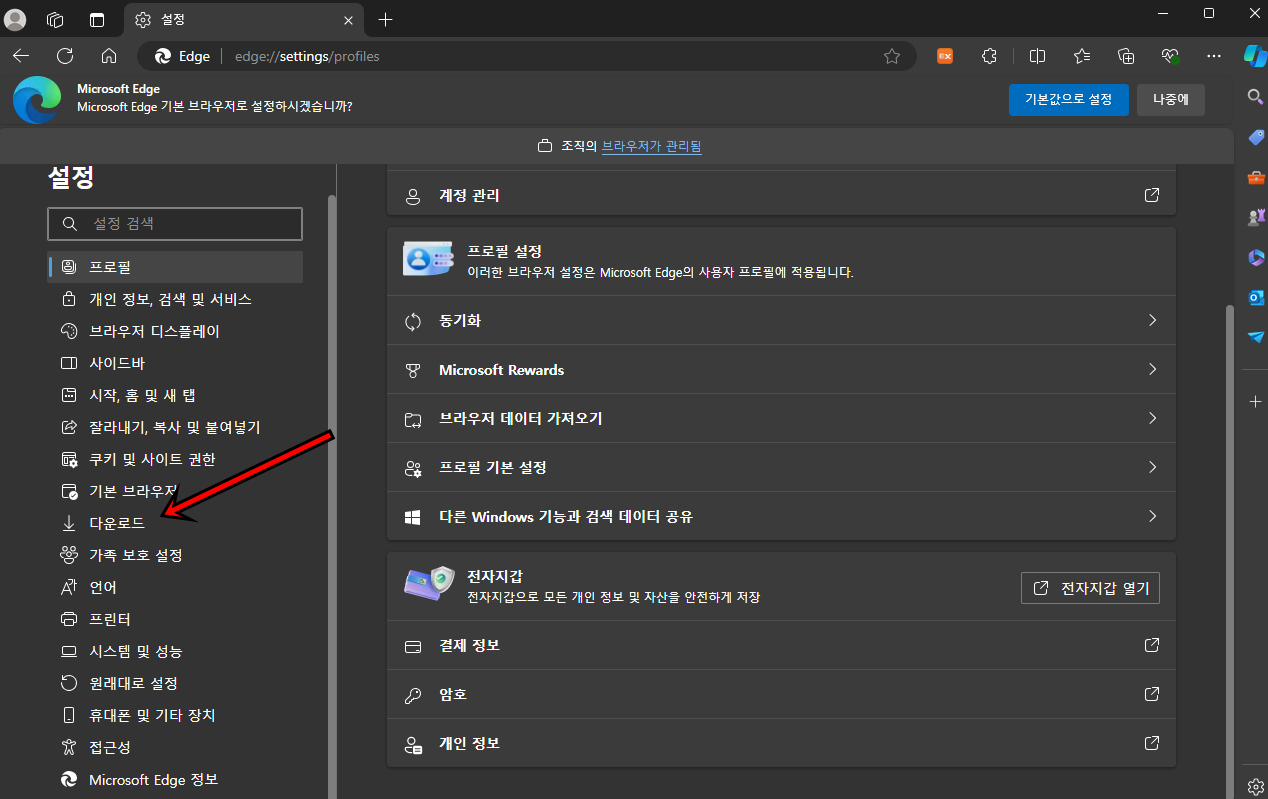The height and width of the screenshot is (799, 1268).
Task: Expand 다른 Windows 기능과 검색 데이터 공유
Action: click(781, 517)
